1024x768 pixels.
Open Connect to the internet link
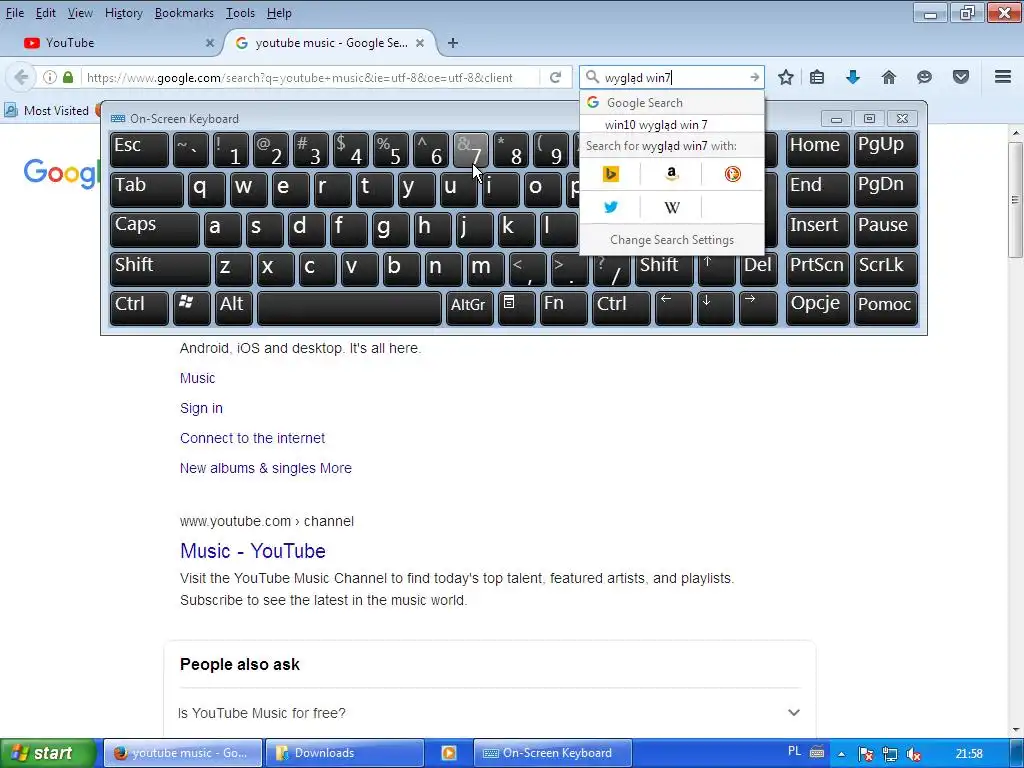coord(252,438)
